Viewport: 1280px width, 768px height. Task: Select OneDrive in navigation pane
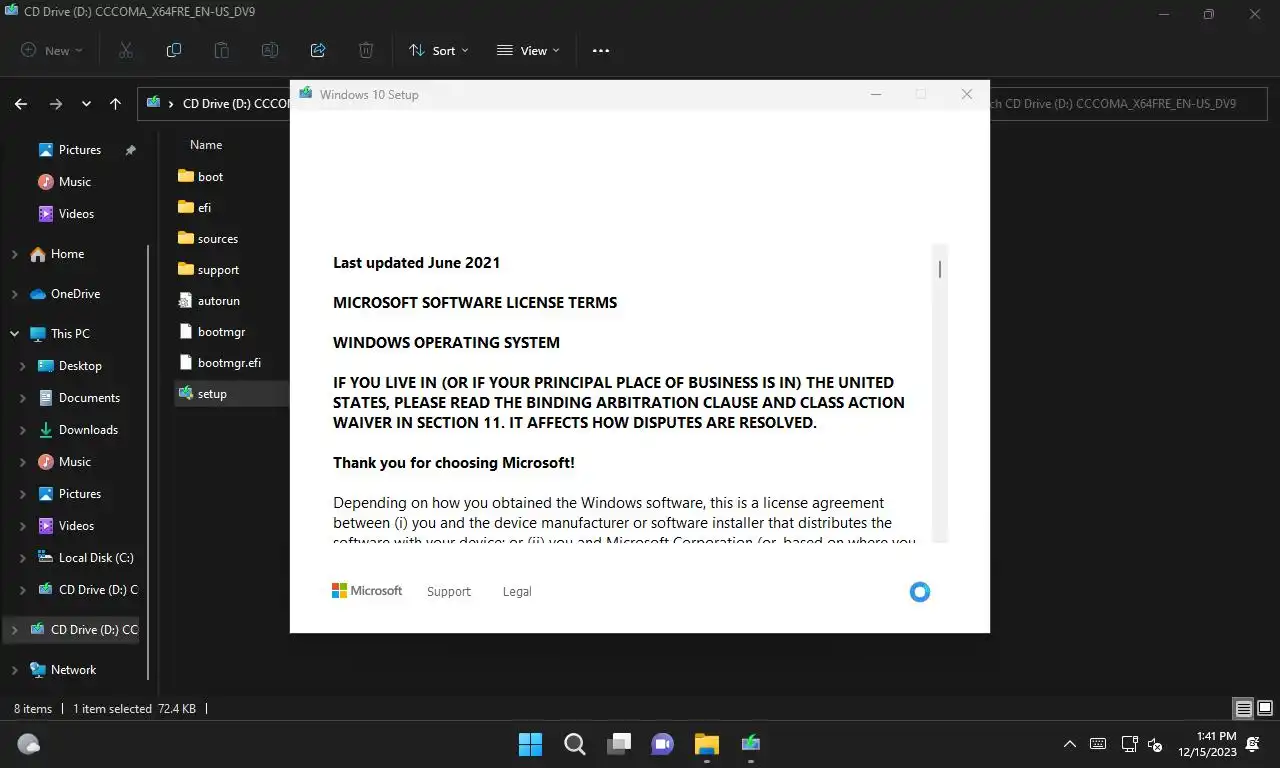(75, 294)
